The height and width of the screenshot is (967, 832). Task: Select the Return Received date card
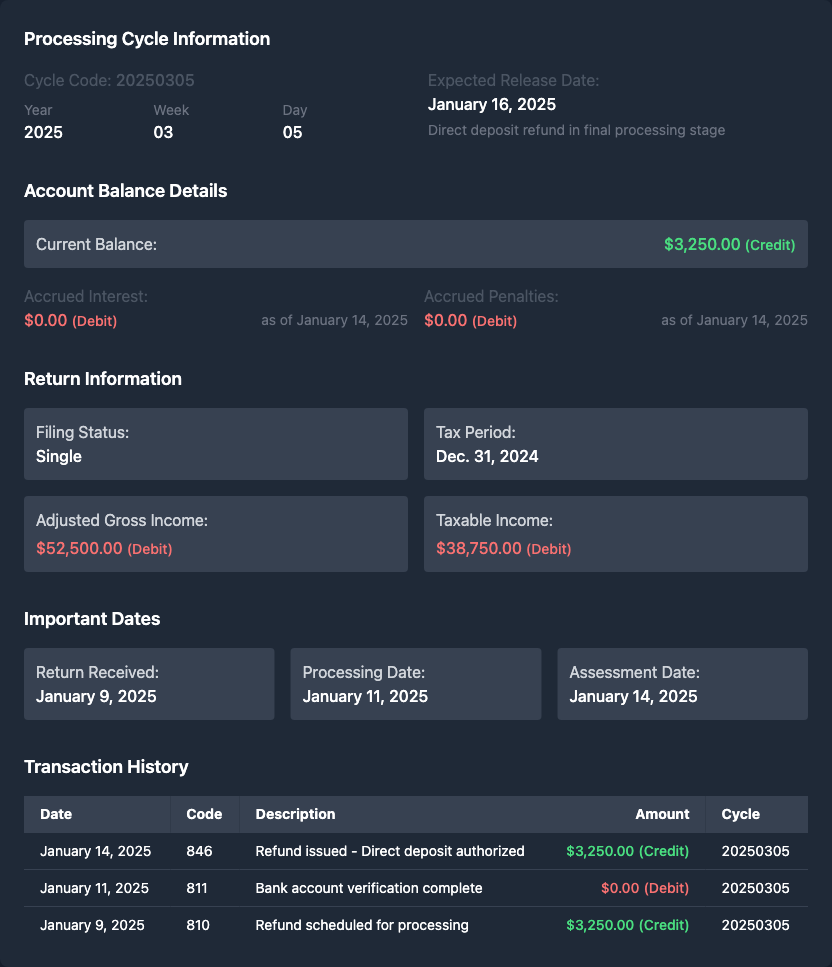[149, 684]
